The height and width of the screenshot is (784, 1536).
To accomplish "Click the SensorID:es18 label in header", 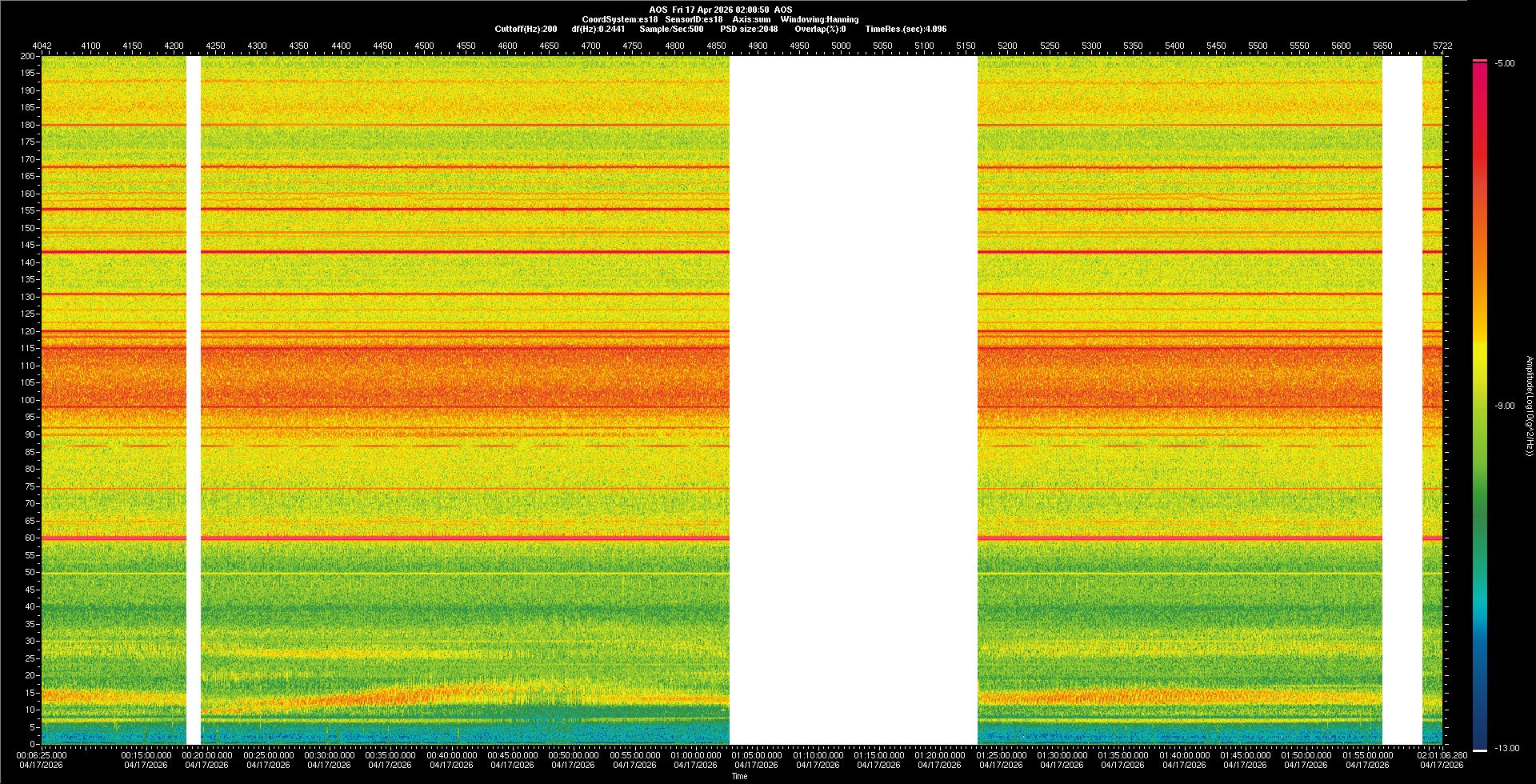I will tap(694, 19).
